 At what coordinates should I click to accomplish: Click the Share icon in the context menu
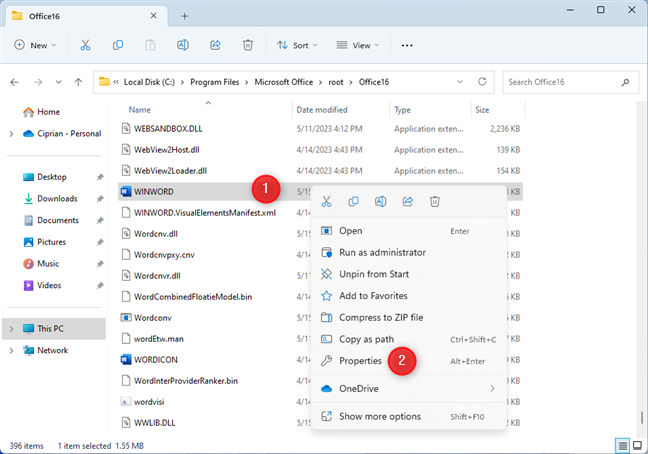pos(408,202)
